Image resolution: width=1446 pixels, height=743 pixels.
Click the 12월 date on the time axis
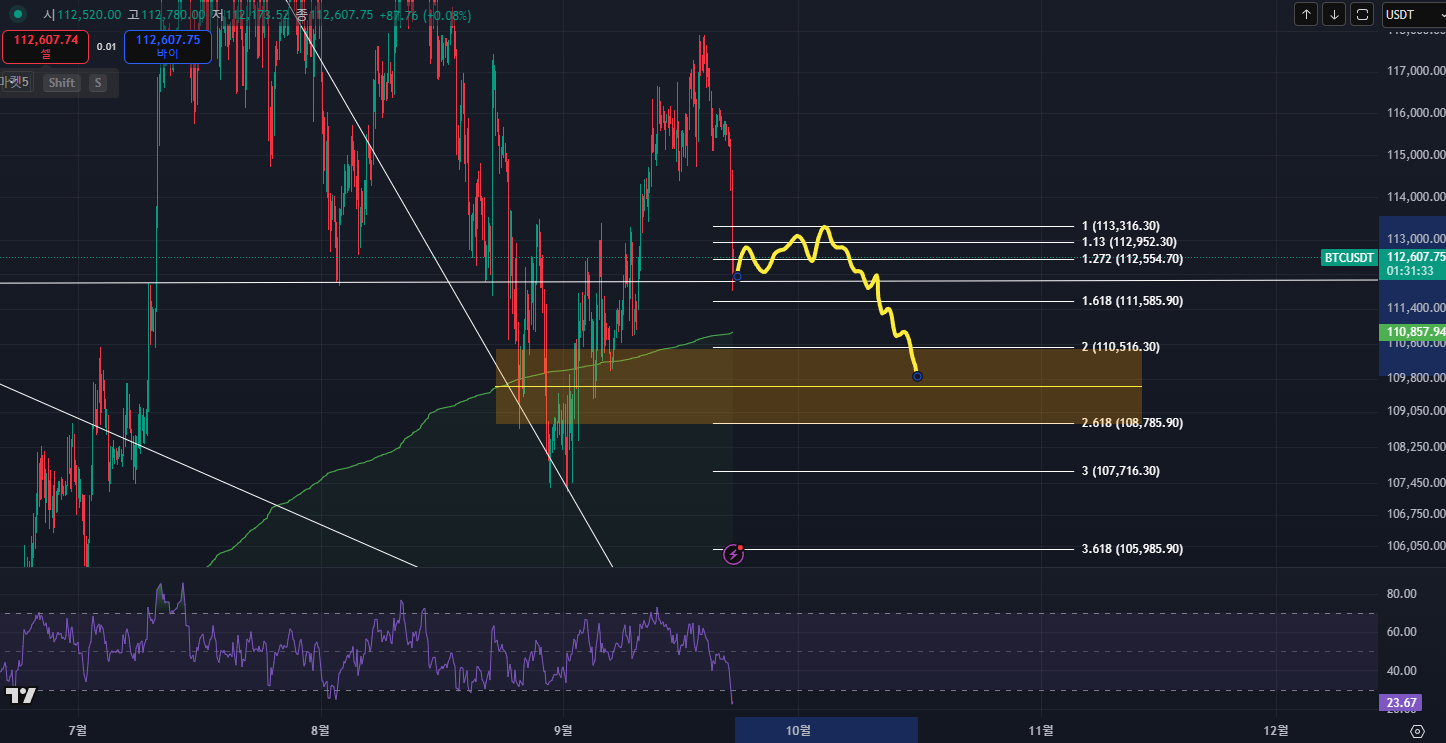[x=1276, y=731]
